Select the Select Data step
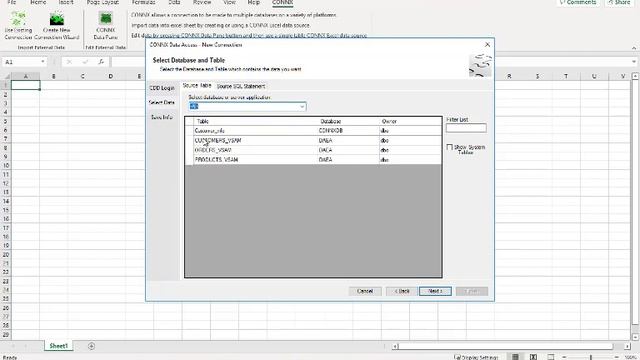The width and height of the screenshot is (640, 360). point(162,102)
